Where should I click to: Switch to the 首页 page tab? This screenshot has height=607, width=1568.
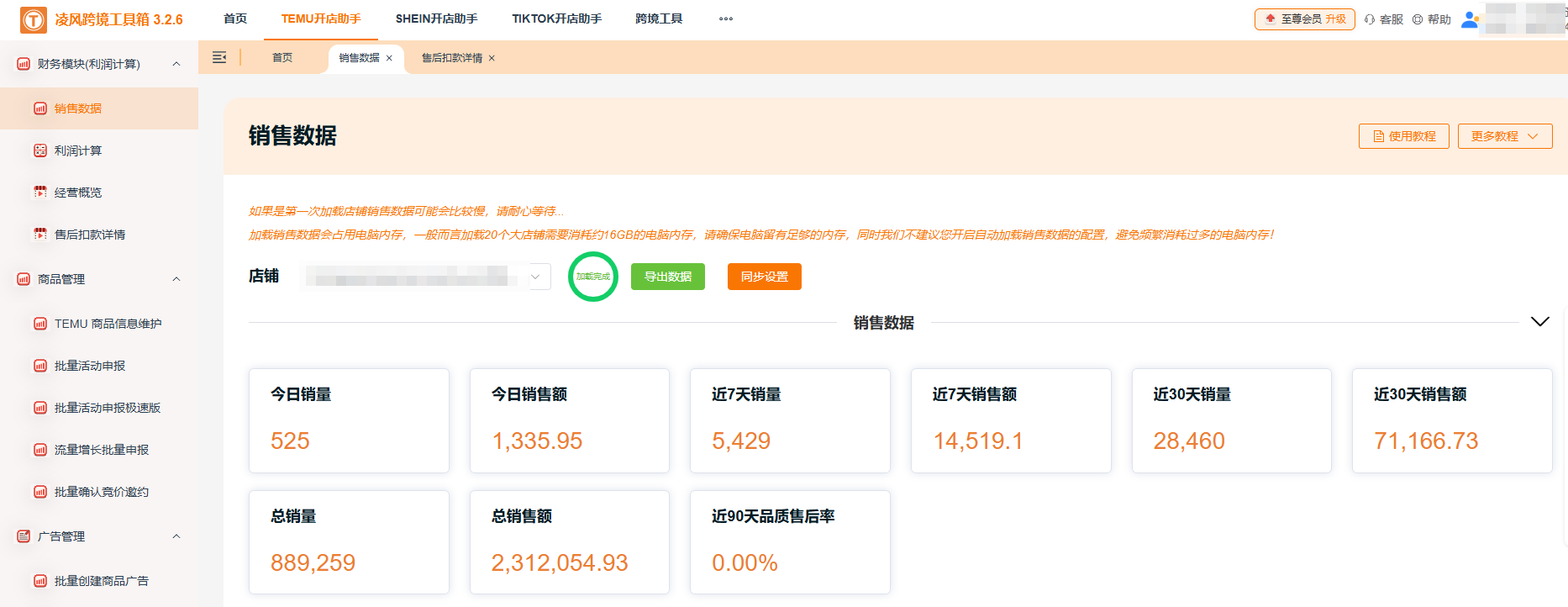(x=282, y=58)
